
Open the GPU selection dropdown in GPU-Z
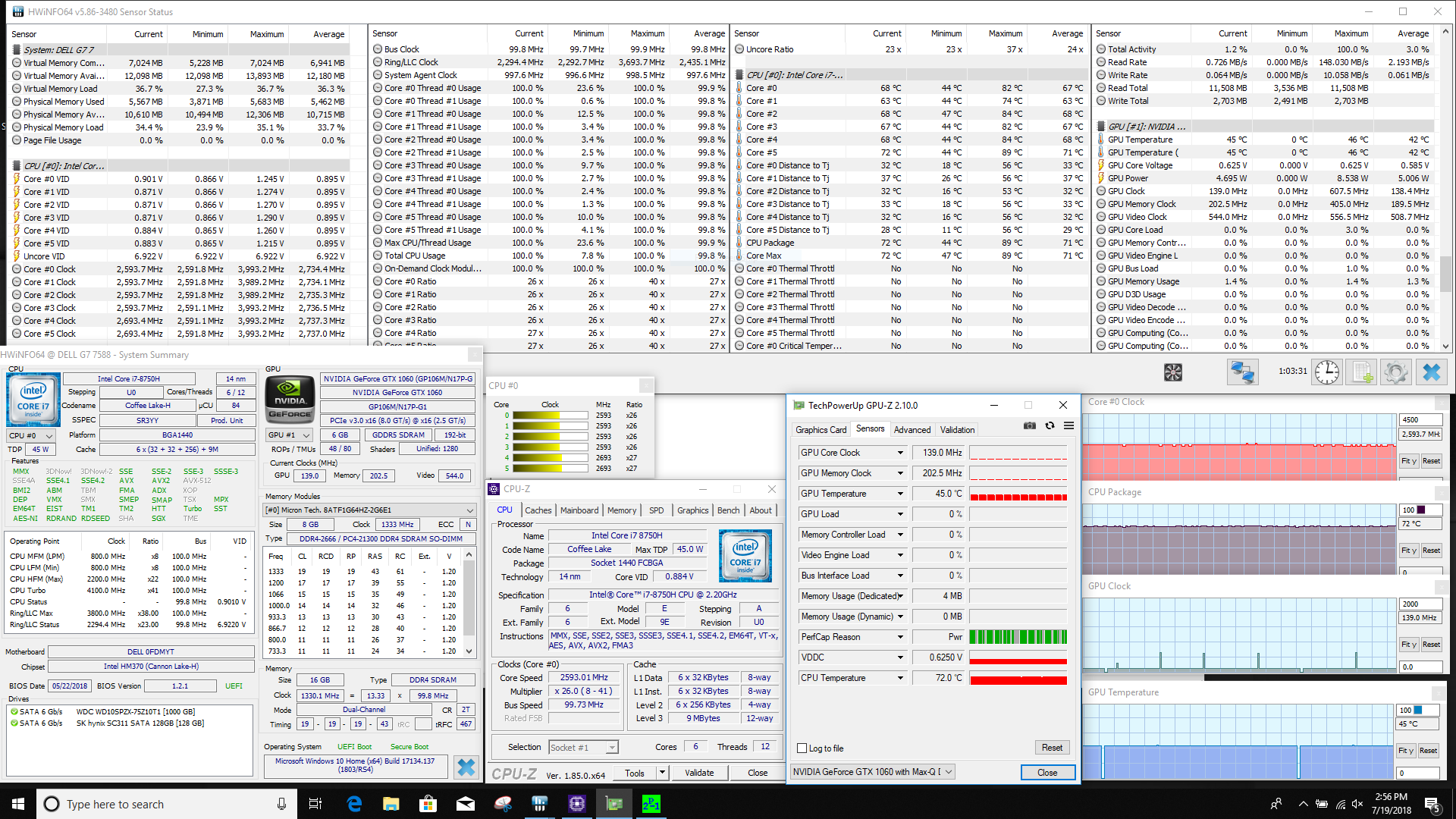pyautogui.click(x=872, y=772)
